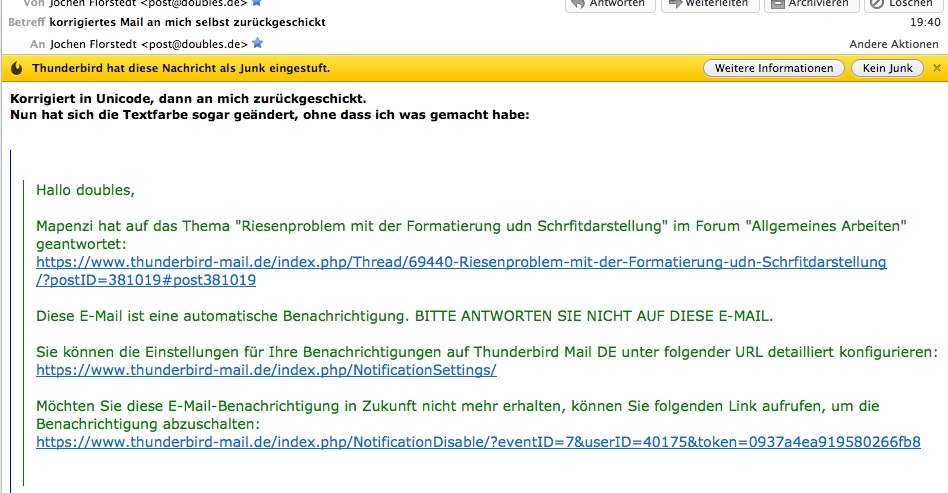Click the Löschen delete button
This screenshot has height=493, width=948.
tap(903, 4)
